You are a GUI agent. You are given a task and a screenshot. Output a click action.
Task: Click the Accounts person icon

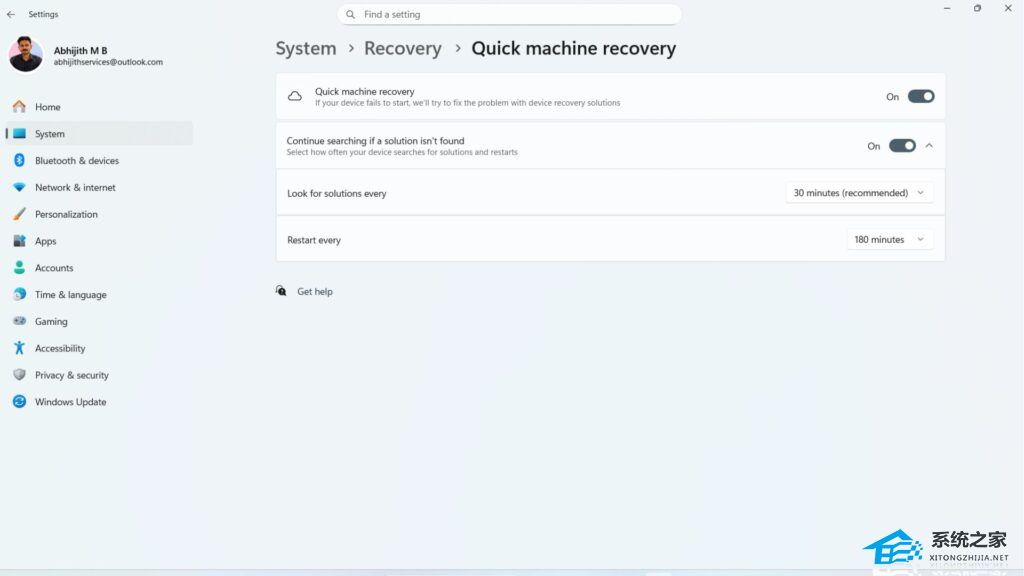pyautogui.click(x=19, y=267)
